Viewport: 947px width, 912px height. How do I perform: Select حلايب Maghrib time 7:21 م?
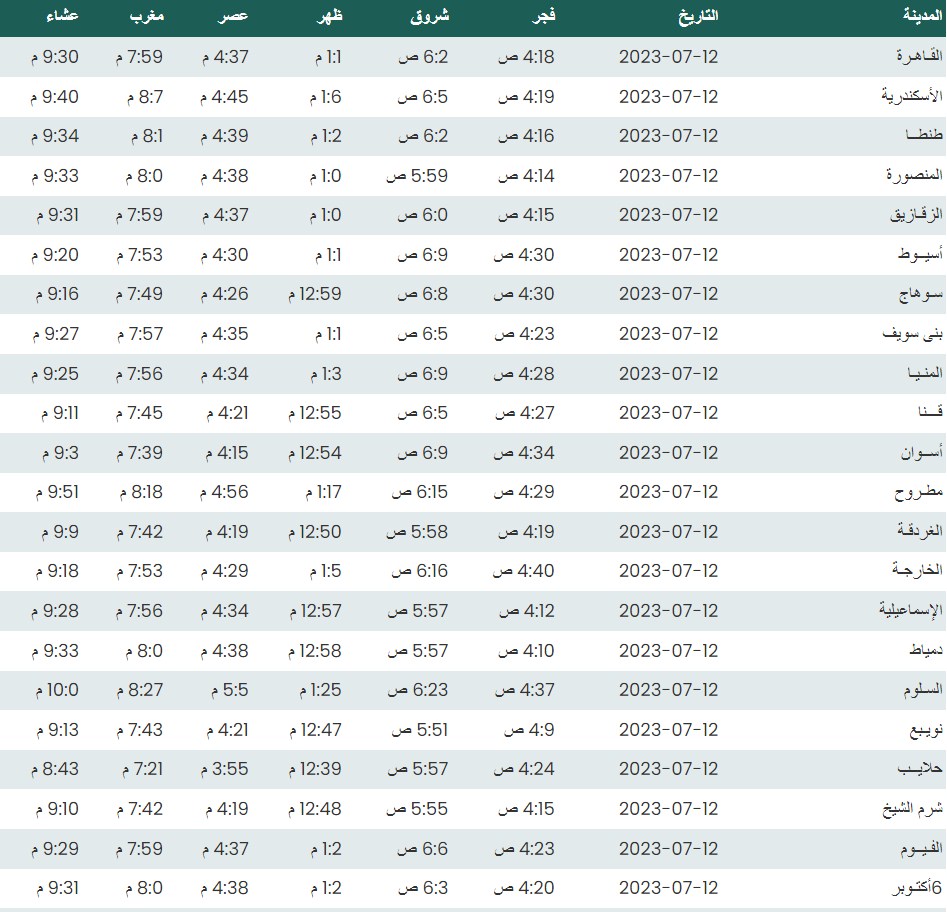click(x=142, y=769)
